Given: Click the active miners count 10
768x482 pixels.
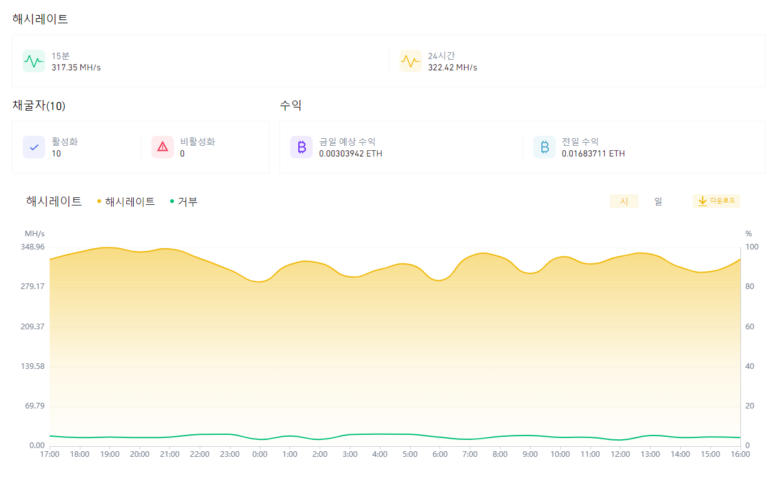Looking at the screenshot, I should pyautogui.click(x=56, y=154).
